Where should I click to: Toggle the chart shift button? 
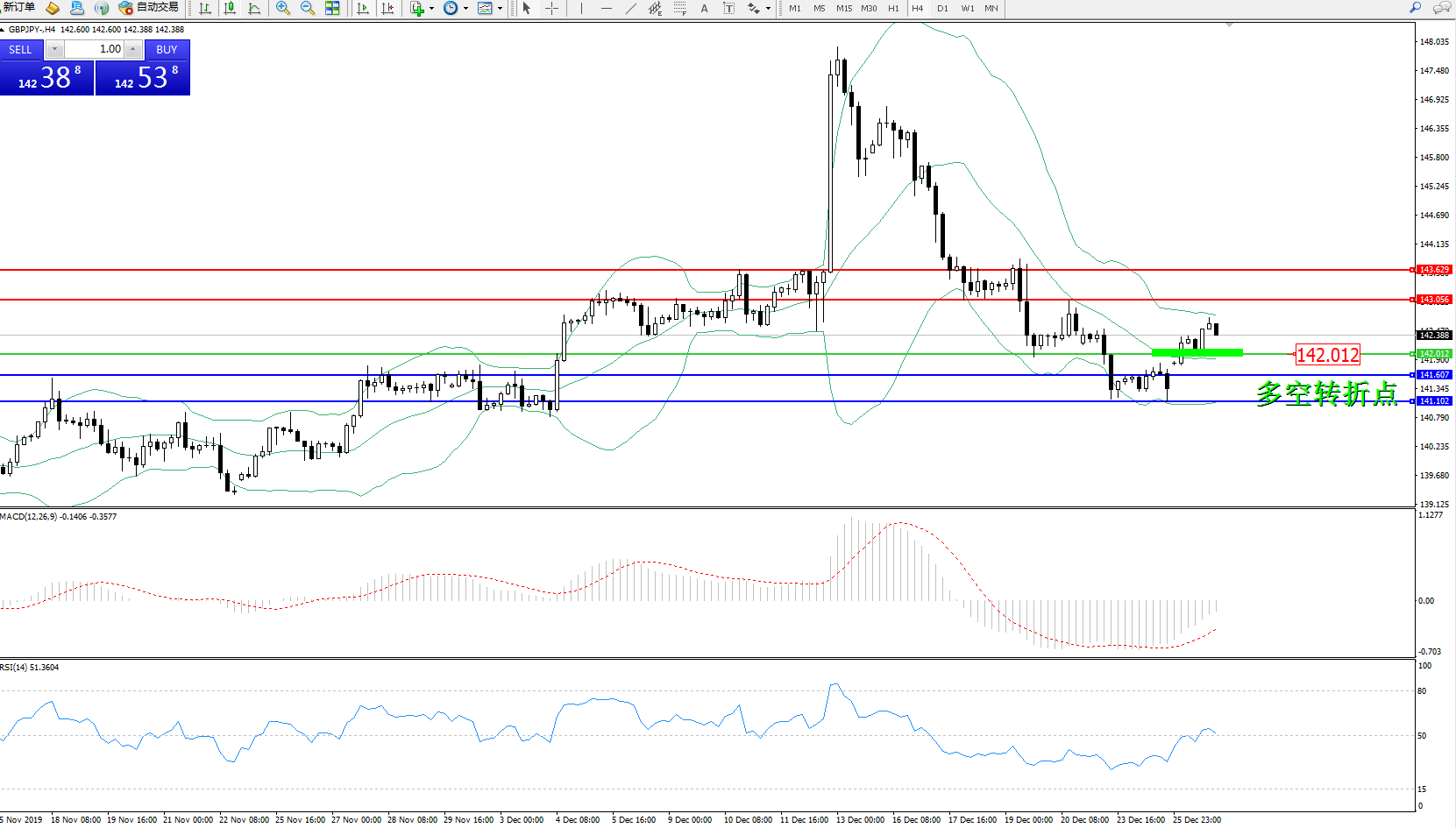[x=387, y=8]
